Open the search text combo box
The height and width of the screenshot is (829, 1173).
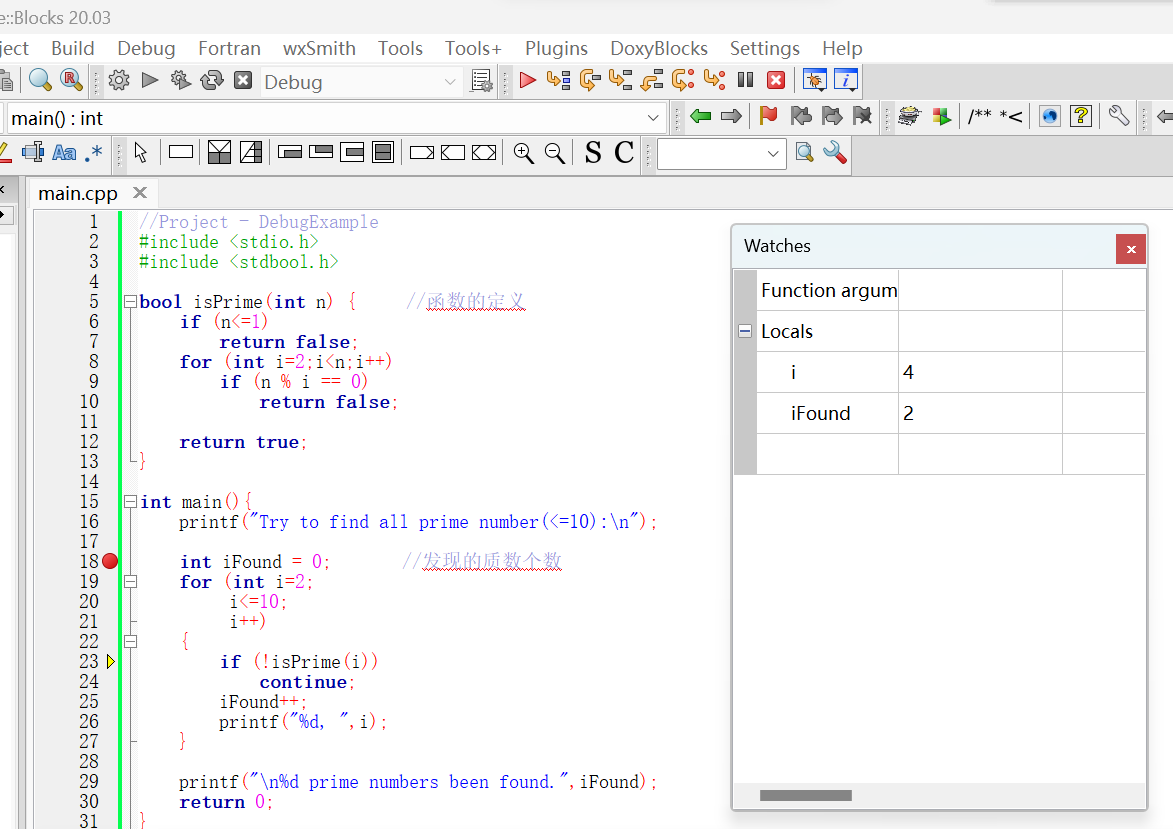pos(722,153)
